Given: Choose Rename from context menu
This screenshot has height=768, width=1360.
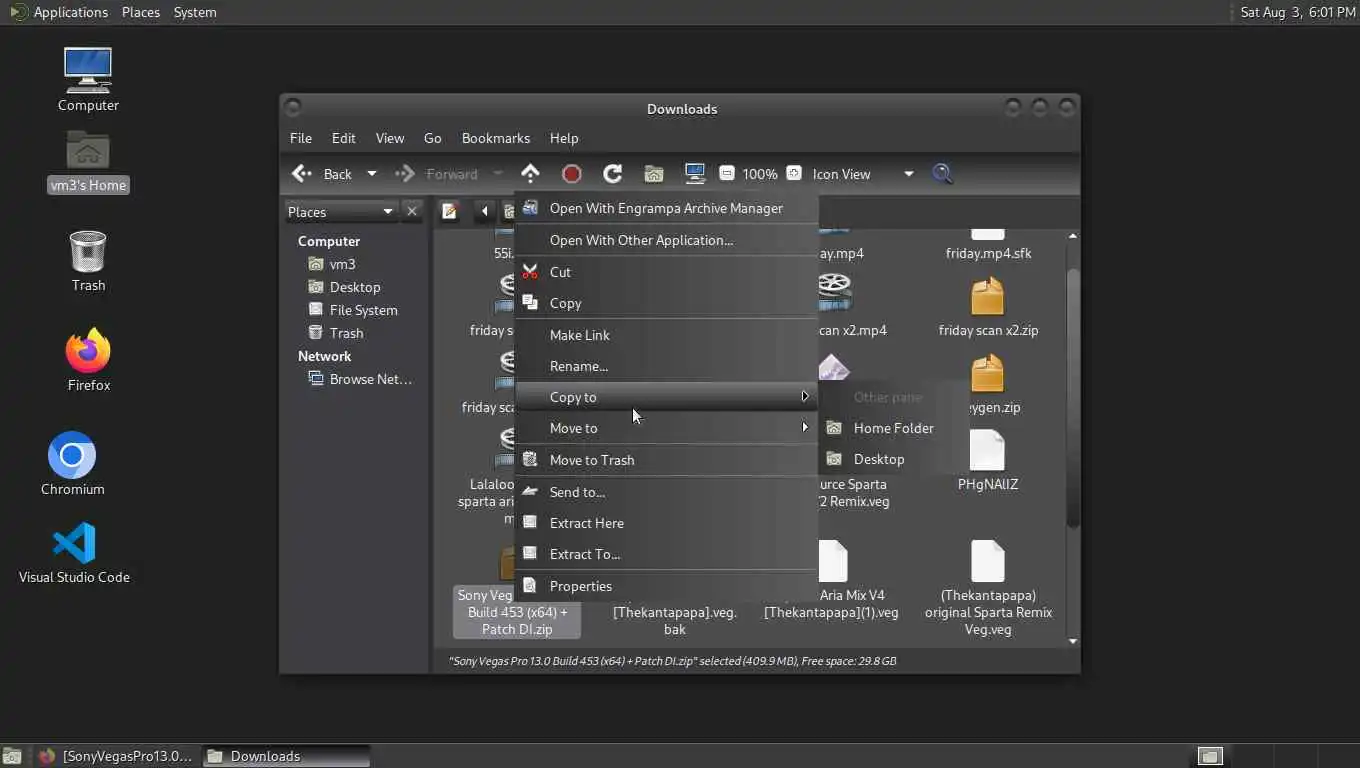Looking at the screenshot, I should coord(666,366).
